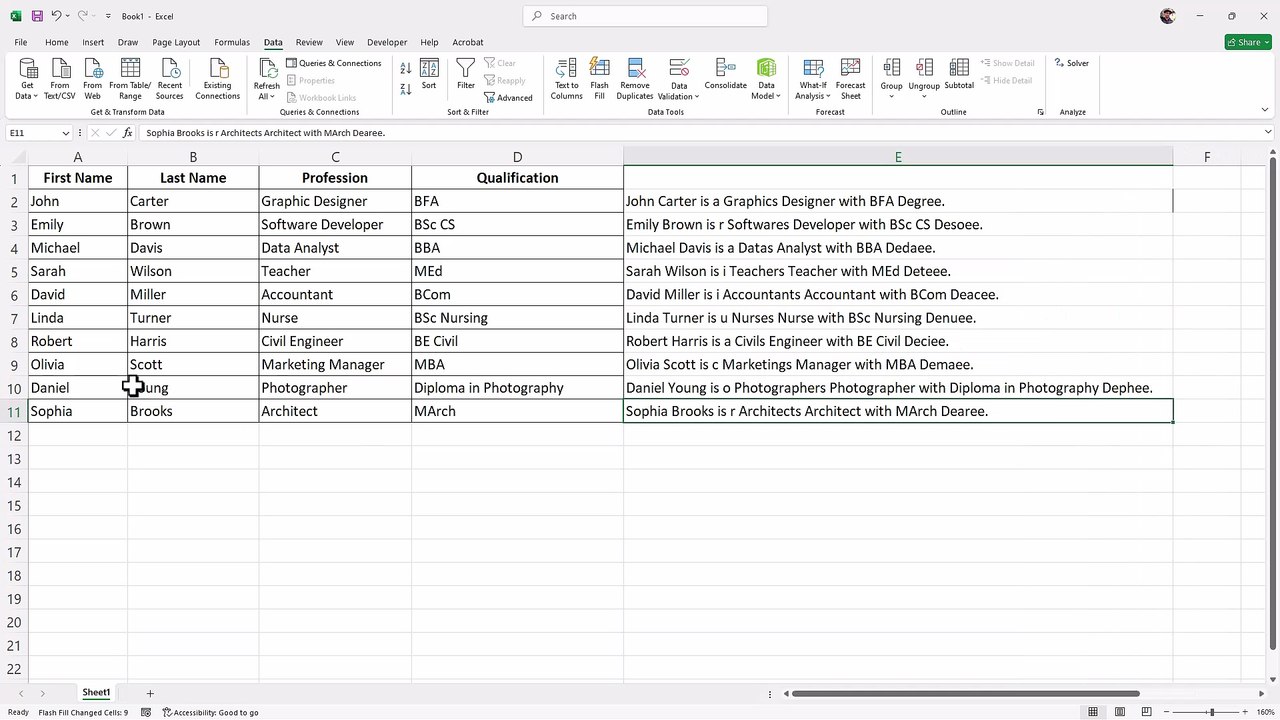Click the Sheet1 tab

pos(96,692)
